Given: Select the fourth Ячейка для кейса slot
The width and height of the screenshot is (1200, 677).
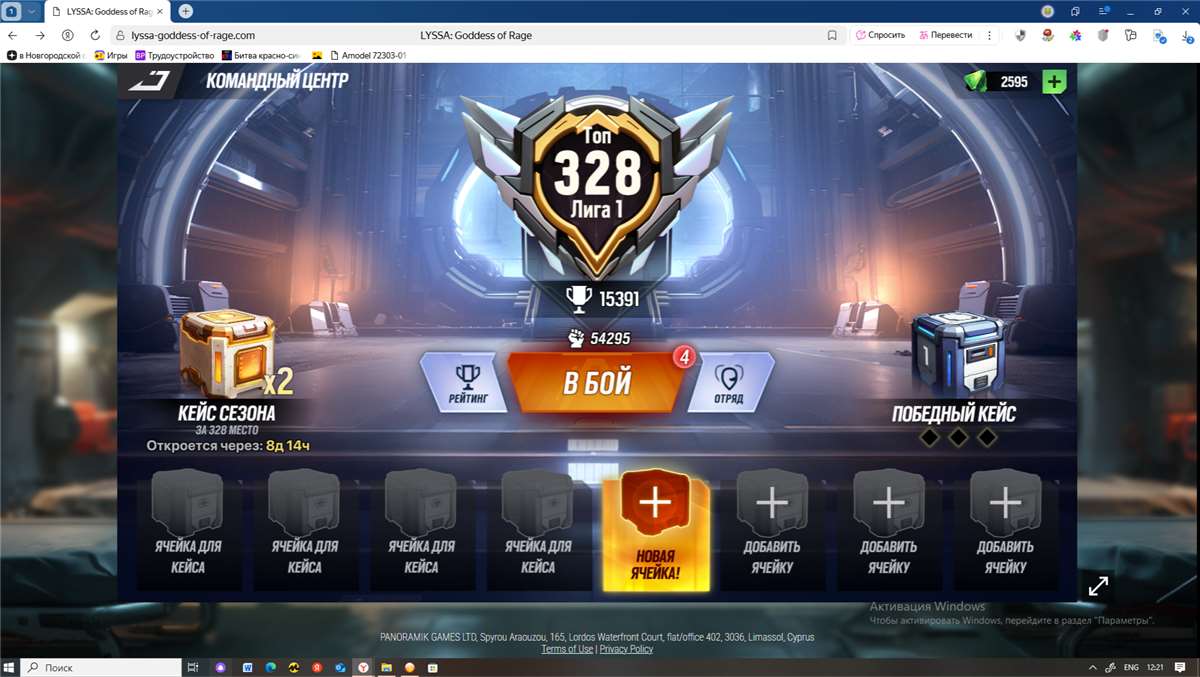Looking at the screenshot, I should [x=538, y=528].
